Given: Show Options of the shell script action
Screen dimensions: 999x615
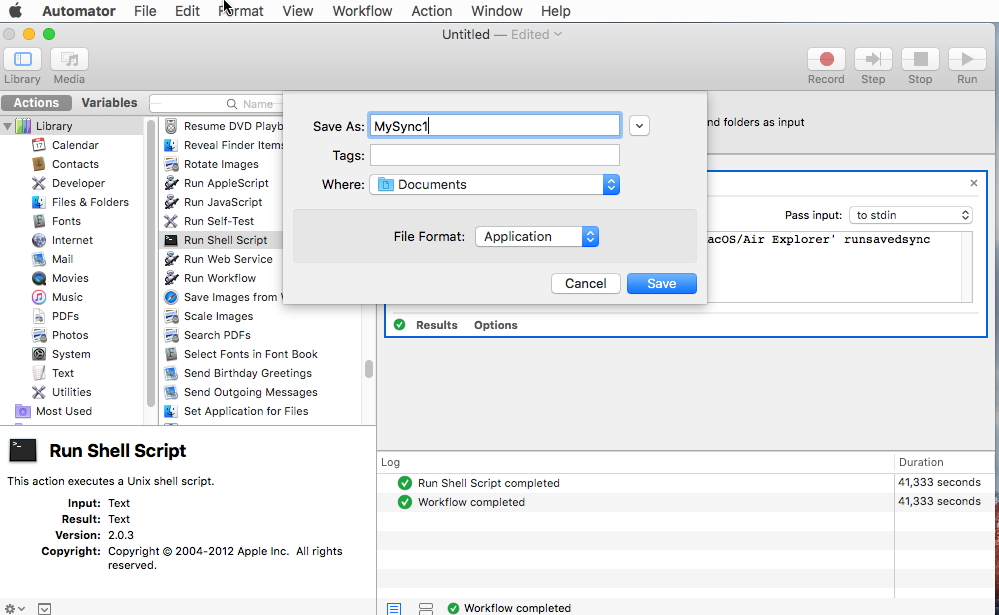Looking at the screenshot, I should pyautogui.click(x=496, y=325).
